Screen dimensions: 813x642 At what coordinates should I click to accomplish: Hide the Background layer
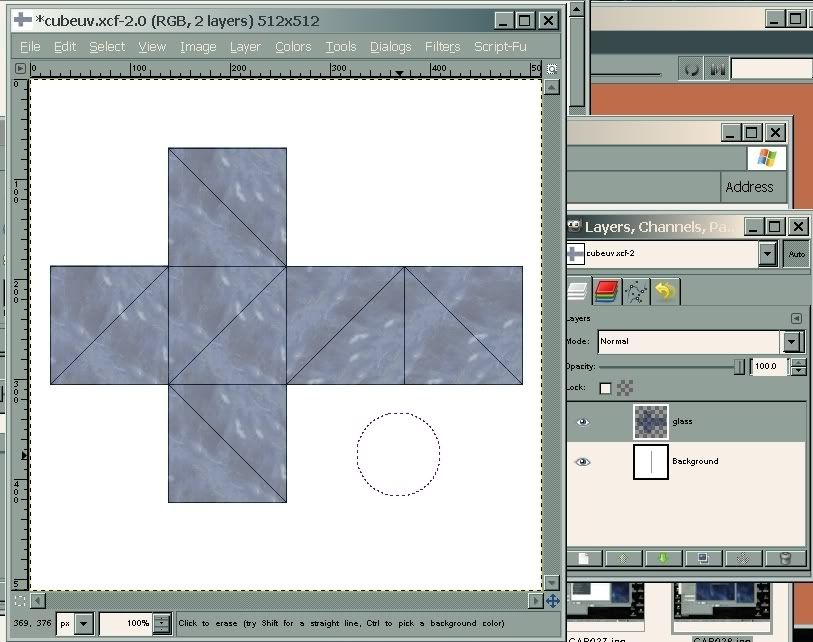click(583, 462)
